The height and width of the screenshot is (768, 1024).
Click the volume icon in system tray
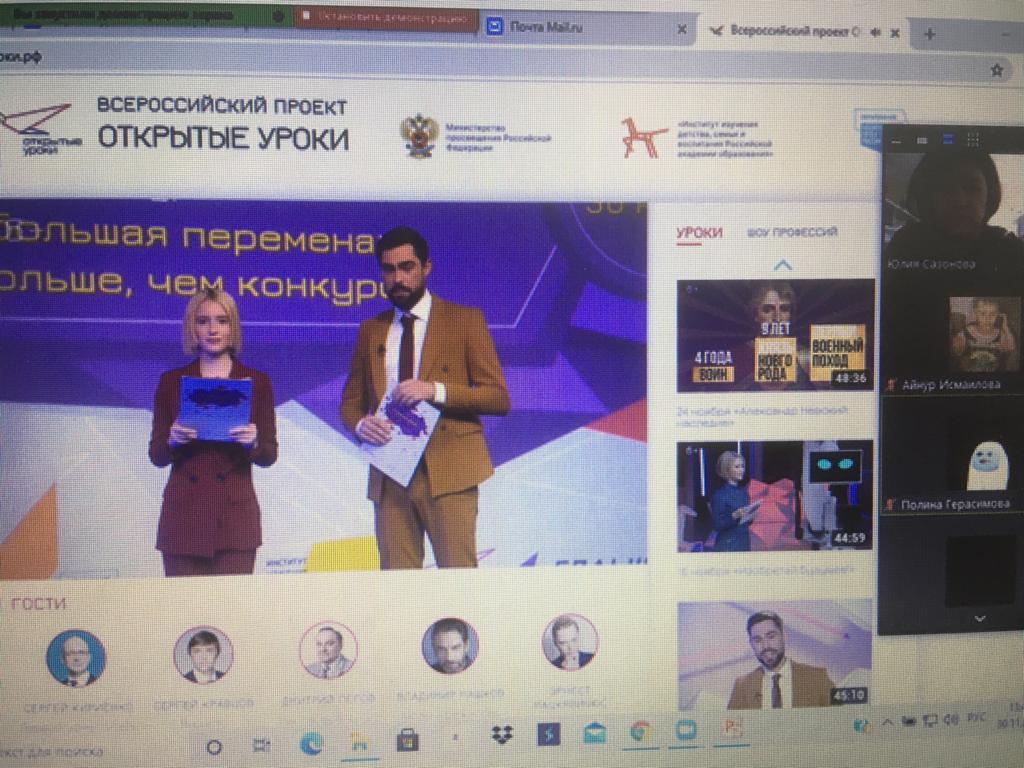(x=950, y=720)
